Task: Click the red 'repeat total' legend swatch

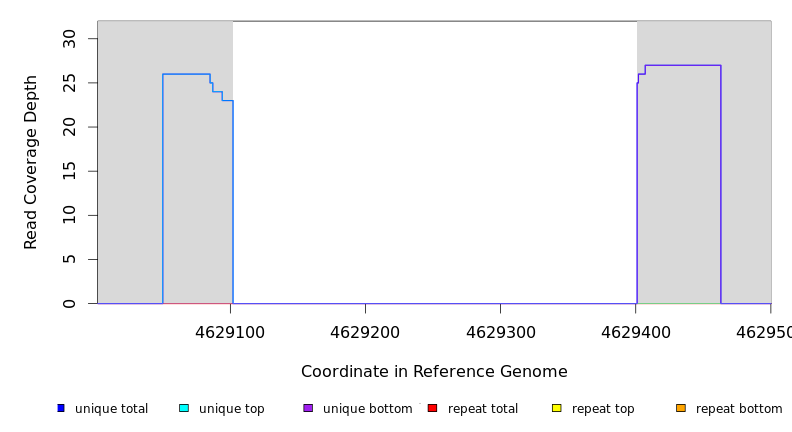Action: click(432, 408)
